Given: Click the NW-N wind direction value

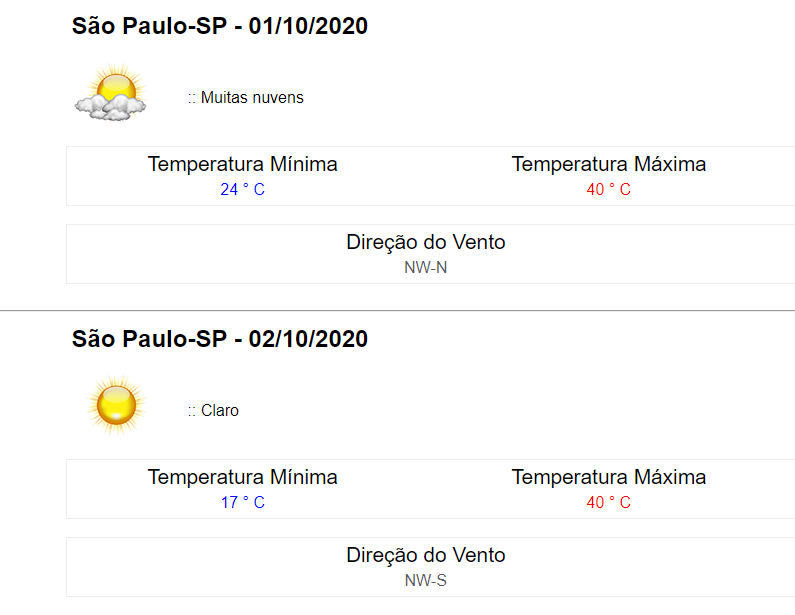Looking at the screenshot, I should [x=425, y=267].
